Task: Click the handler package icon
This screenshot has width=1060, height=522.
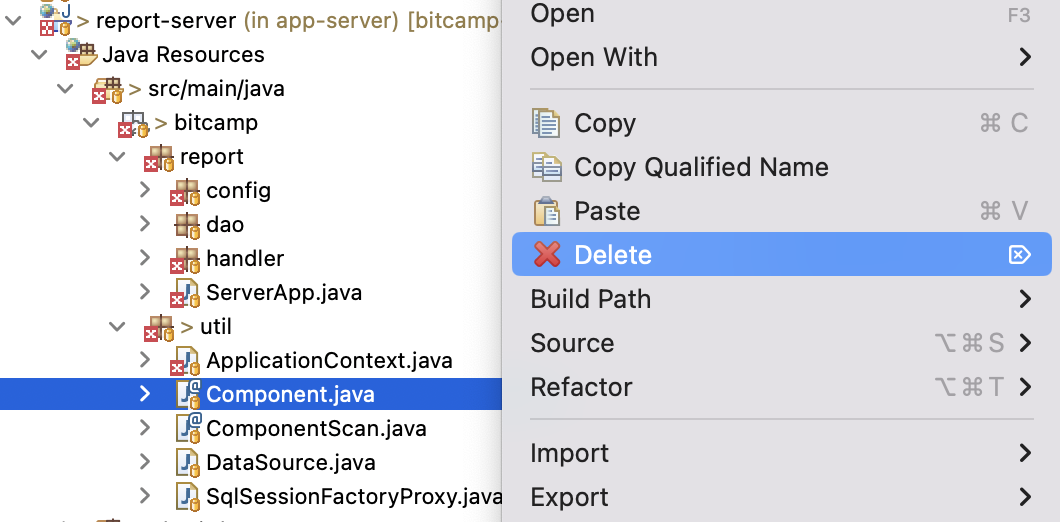Action: [185, 258]
